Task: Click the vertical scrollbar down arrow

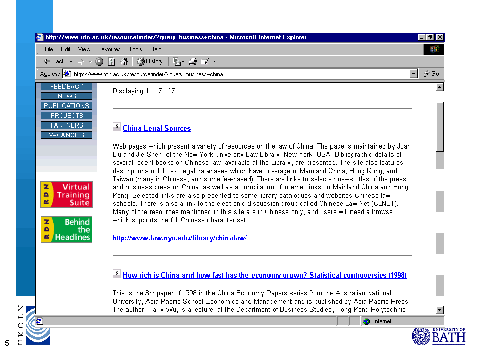Action: point(440,310)
